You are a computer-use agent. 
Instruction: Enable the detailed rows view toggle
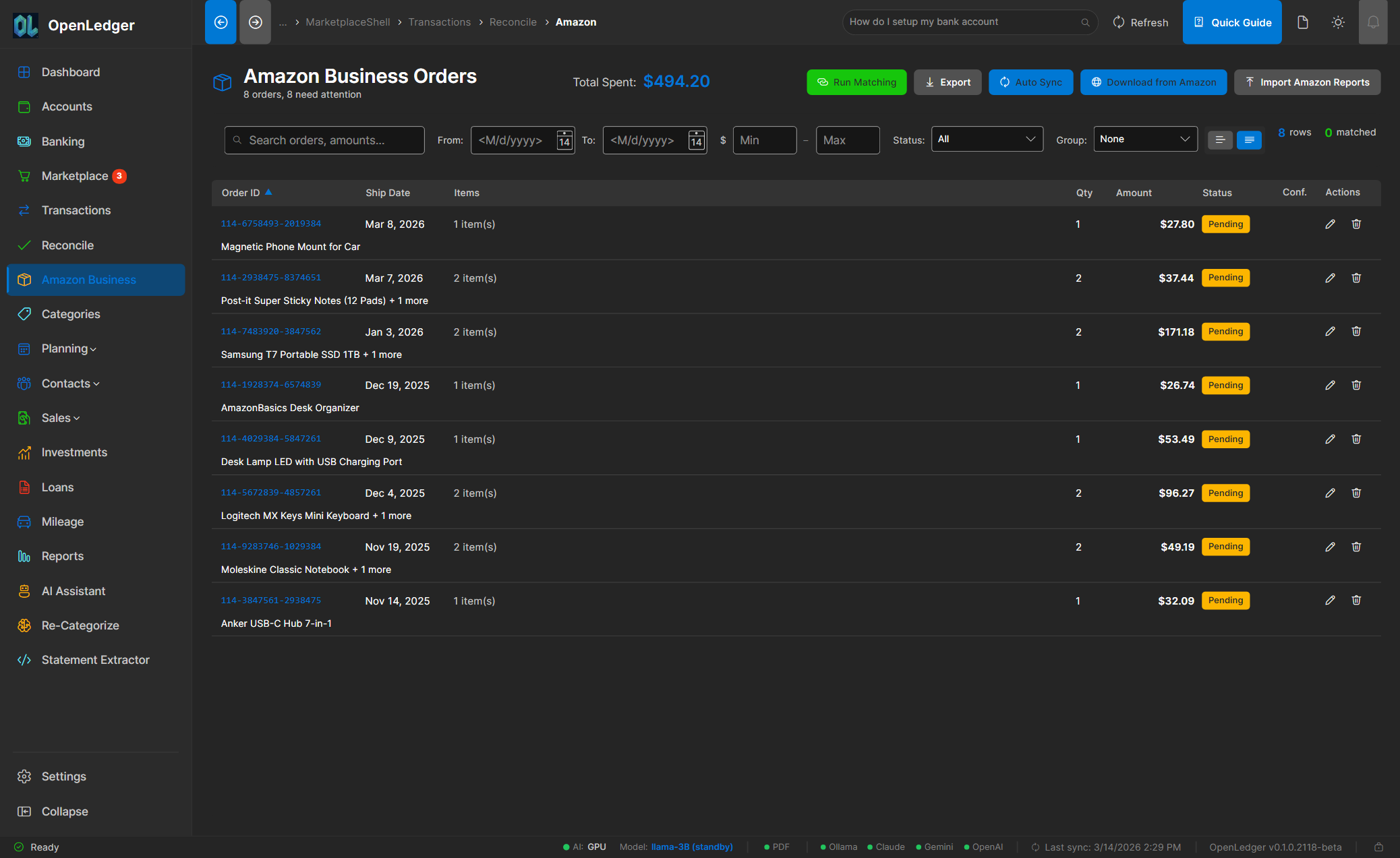(x=1249, y=140)
